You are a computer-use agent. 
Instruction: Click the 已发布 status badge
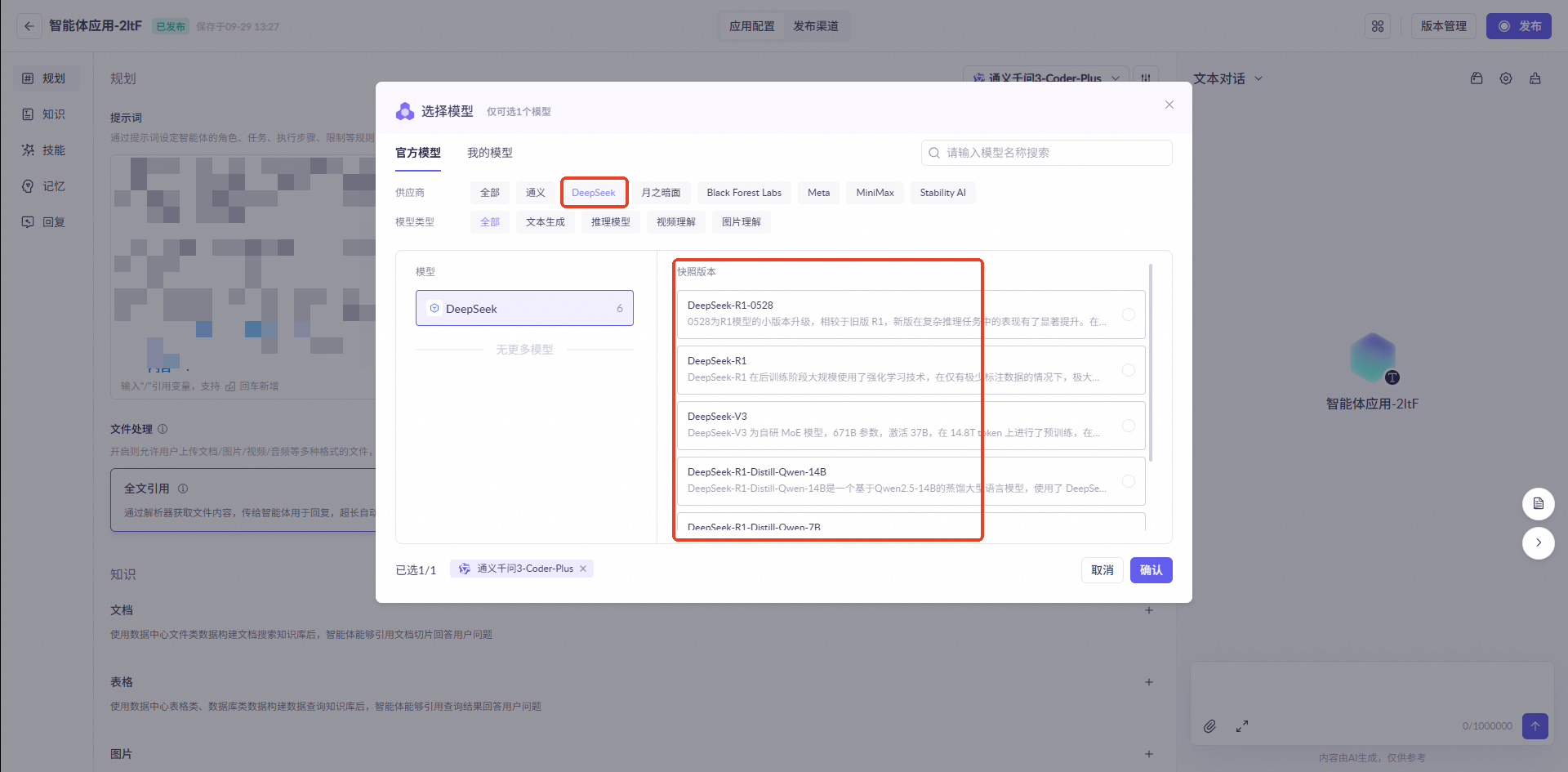171,26
